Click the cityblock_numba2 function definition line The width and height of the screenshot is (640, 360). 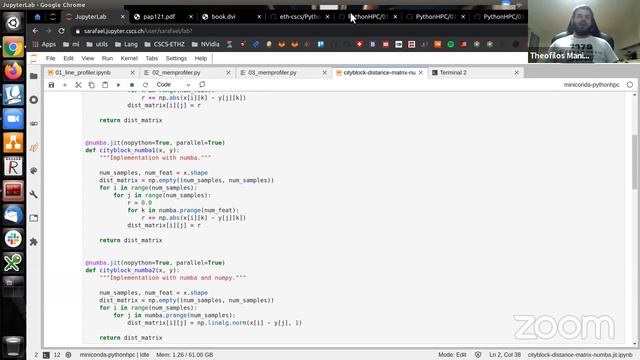[x=132, y=270]
